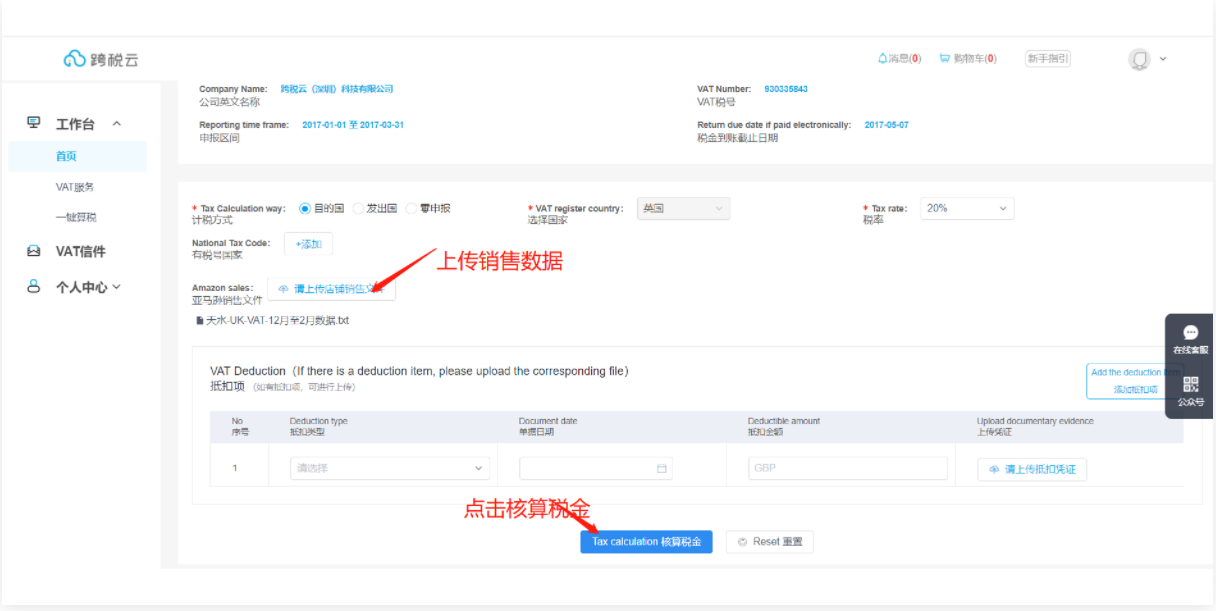Image resolution: width=1216 pixels, height=611 pixels.
Task: Collapse the 工作台 menu chevron
Action: (116, 124)
